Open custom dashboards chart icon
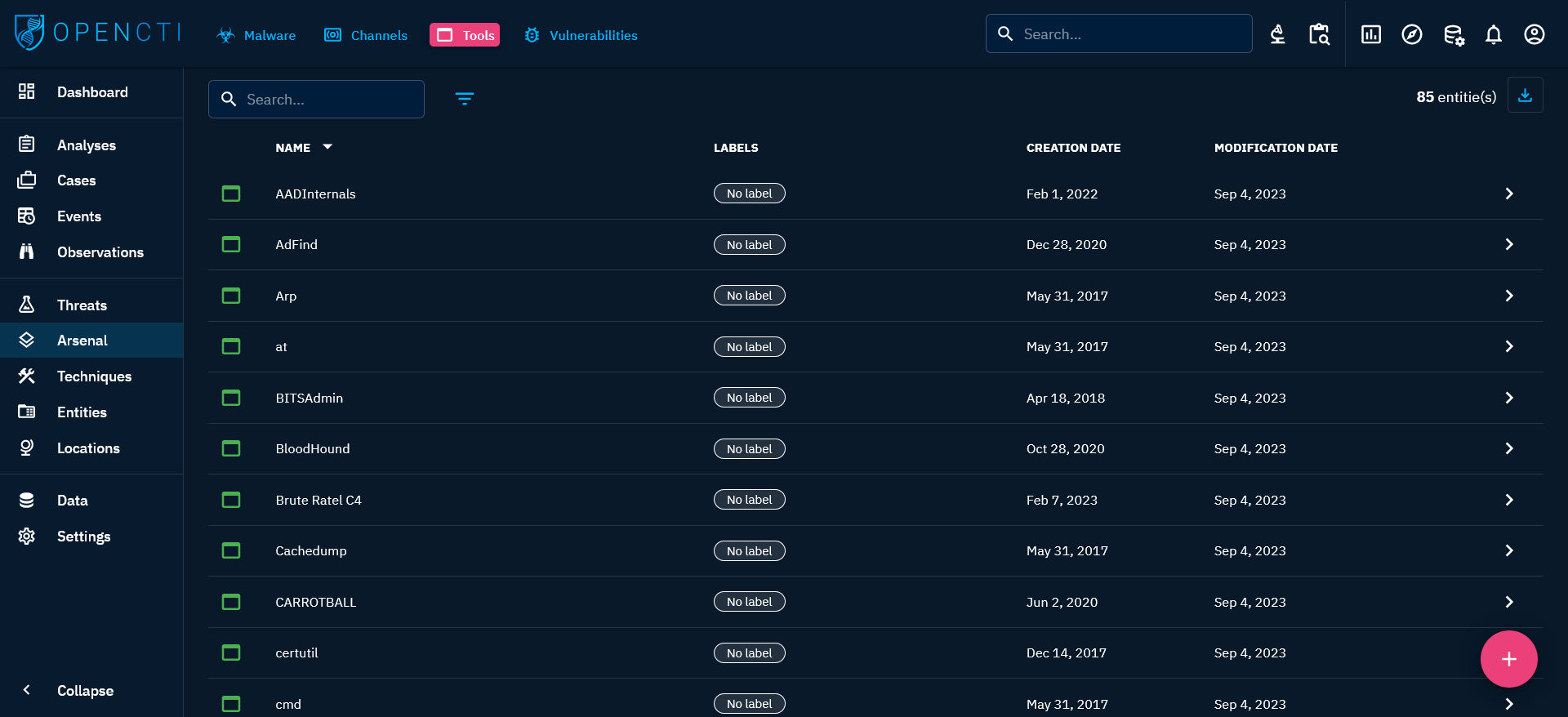Screen dimensions: 1568x717 [x=1370, y=34]
